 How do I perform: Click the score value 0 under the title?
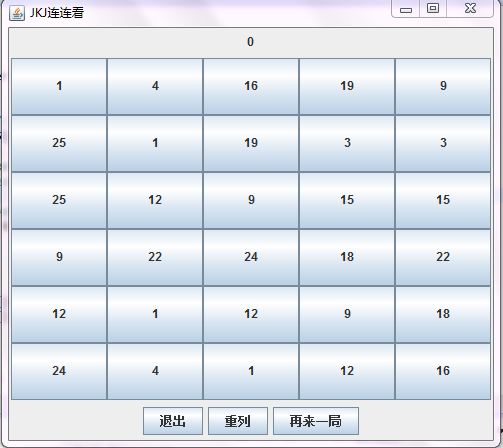click(251, 42)
